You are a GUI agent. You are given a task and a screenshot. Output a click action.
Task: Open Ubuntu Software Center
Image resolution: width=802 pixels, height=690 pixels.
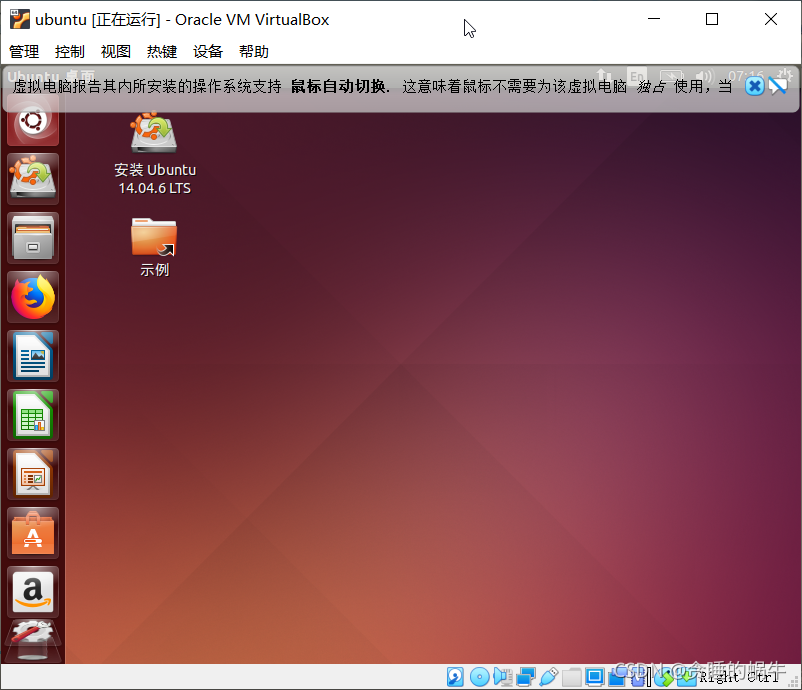click(33, 533)
